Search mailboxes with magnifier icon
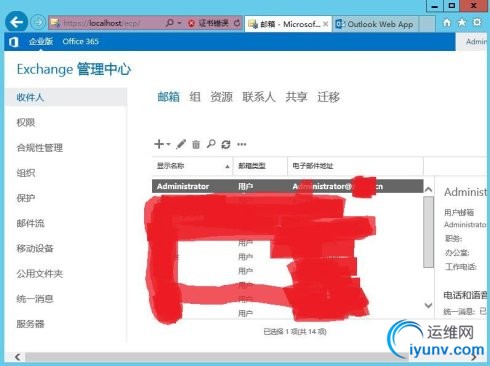This screenshot has width=490, height=366. click(x=211, y=144)
